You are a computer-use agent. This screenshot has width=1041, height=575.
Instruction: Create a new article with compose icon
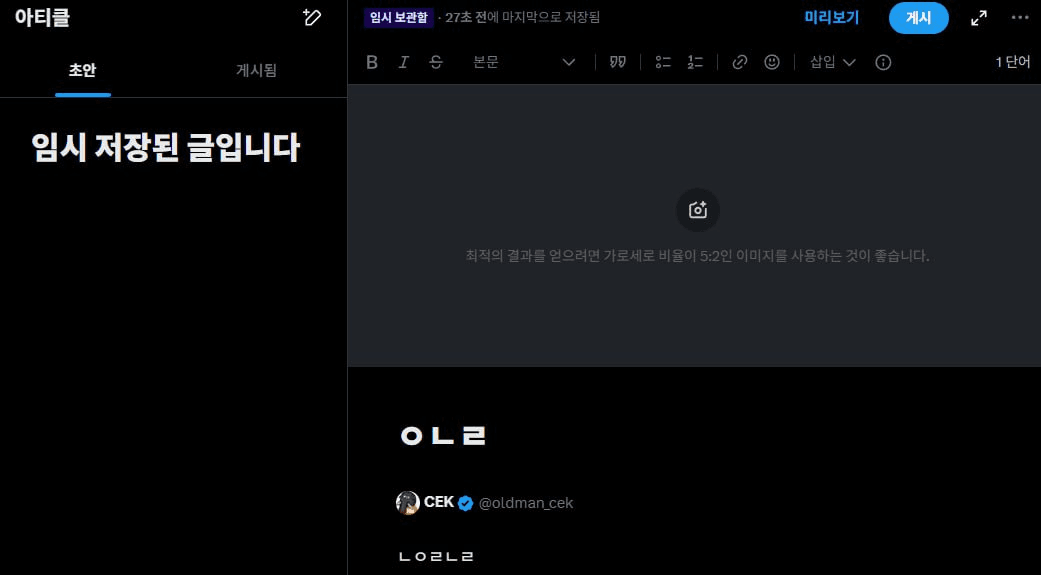(x=311, y=17)
